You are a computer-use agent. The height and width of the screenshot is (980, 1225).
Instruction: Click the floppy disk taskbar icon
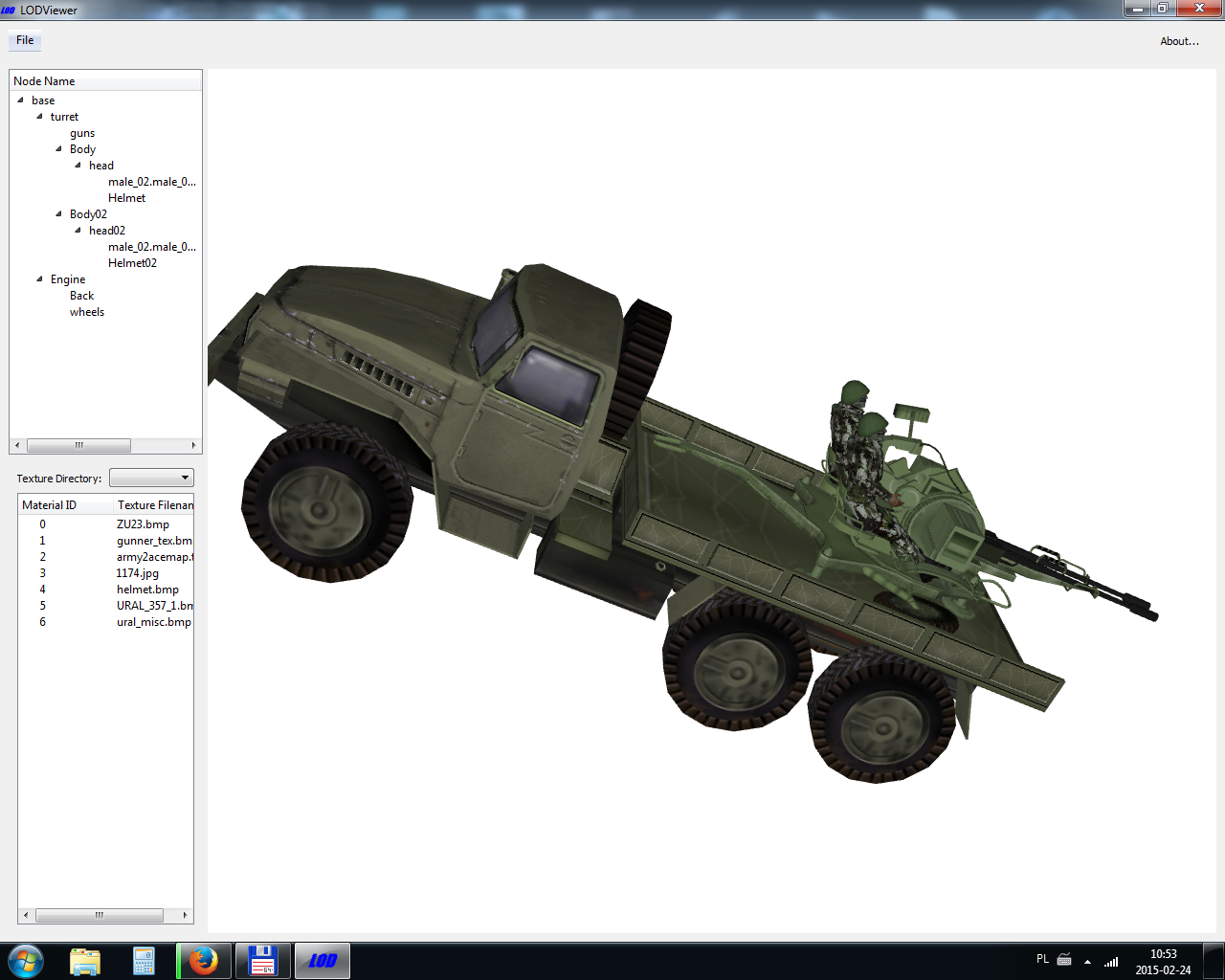coord(261,961)
